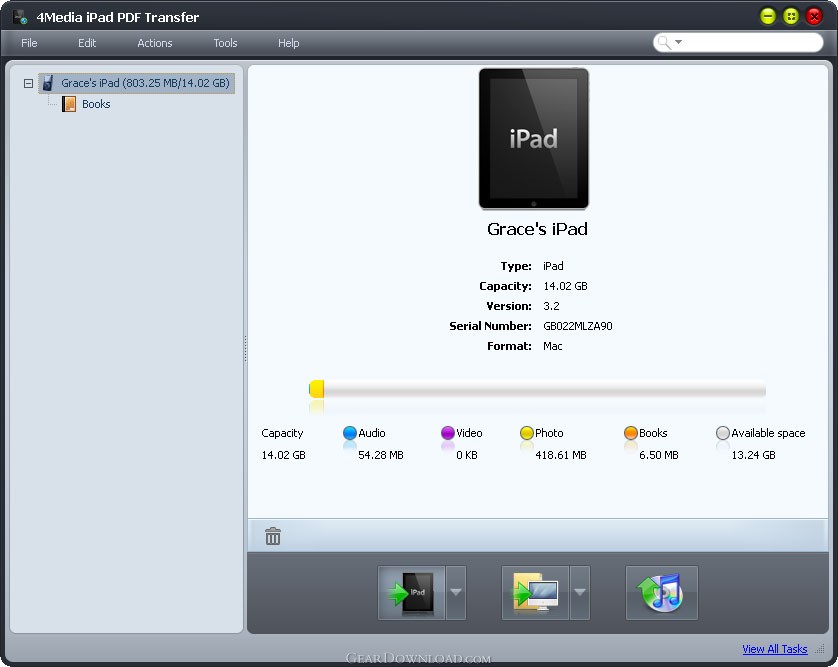This screenshot has height=667, width=838.
Task: Click the Type value iPad
Action: [553, 266]
